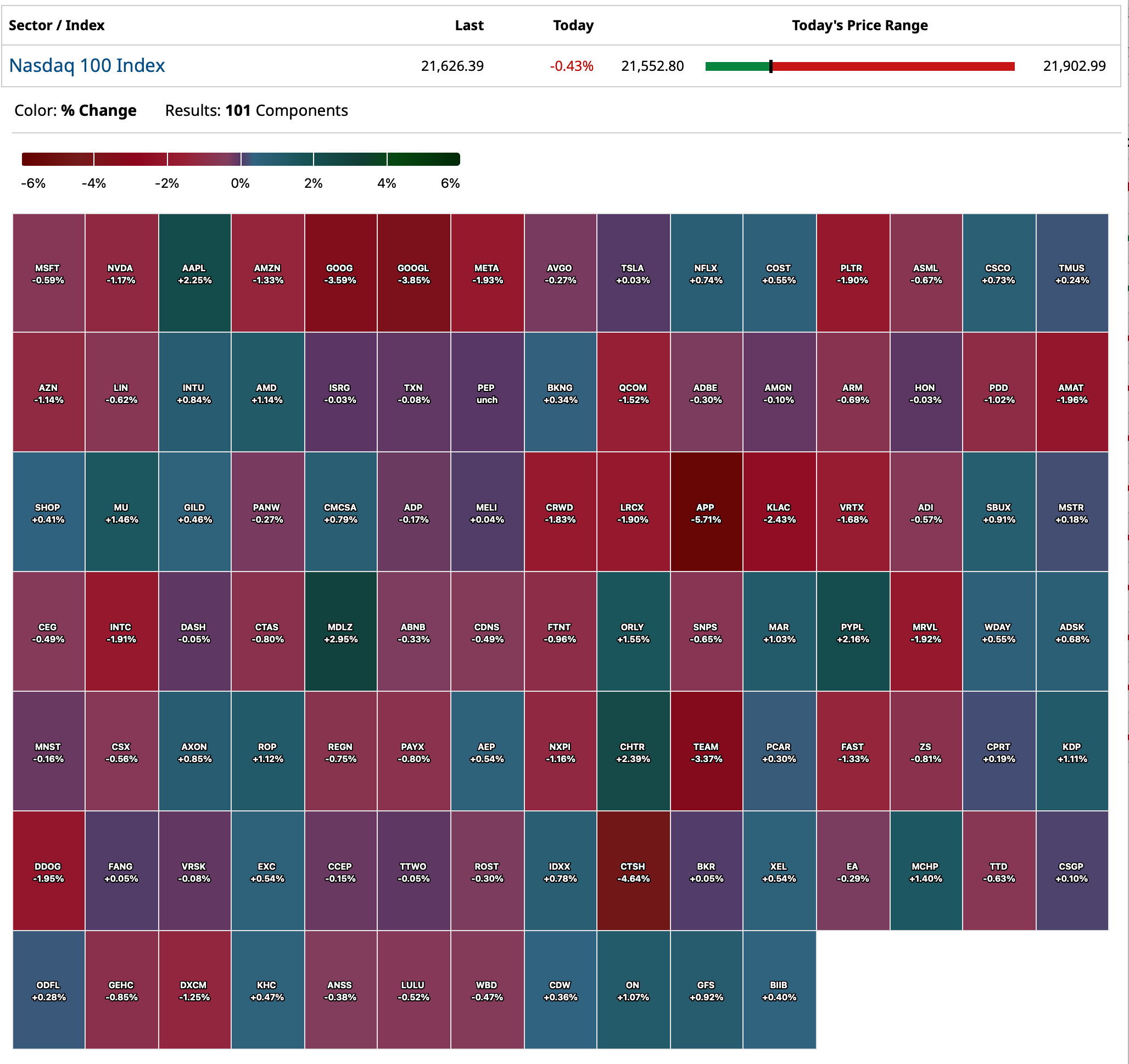
Task: Click the Today column header
Action: click(x=573, y=26)
